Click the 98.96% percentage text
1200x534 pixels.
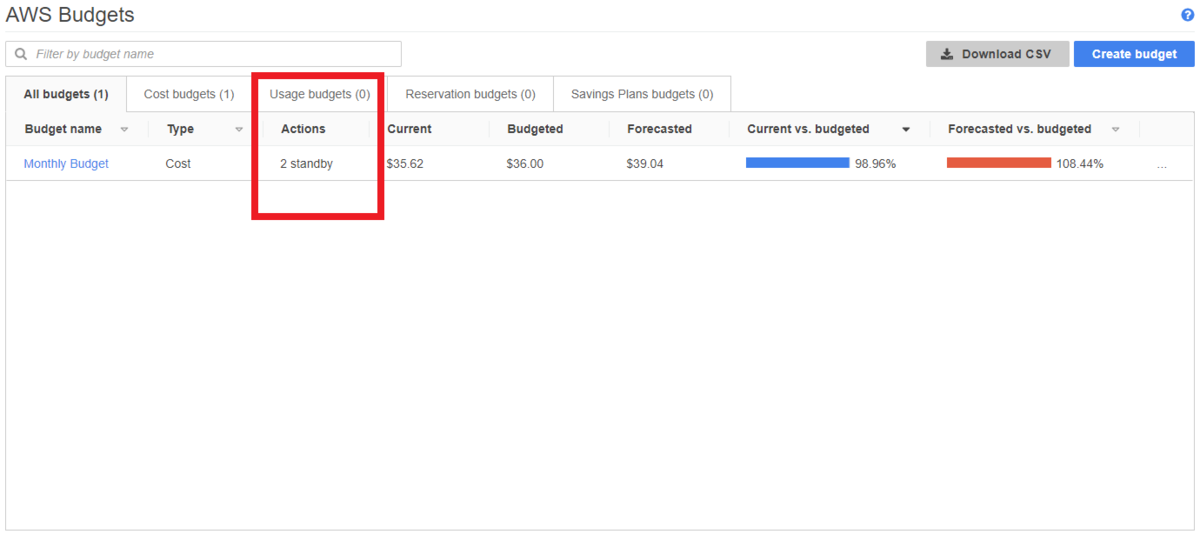(x=875, y=164)
